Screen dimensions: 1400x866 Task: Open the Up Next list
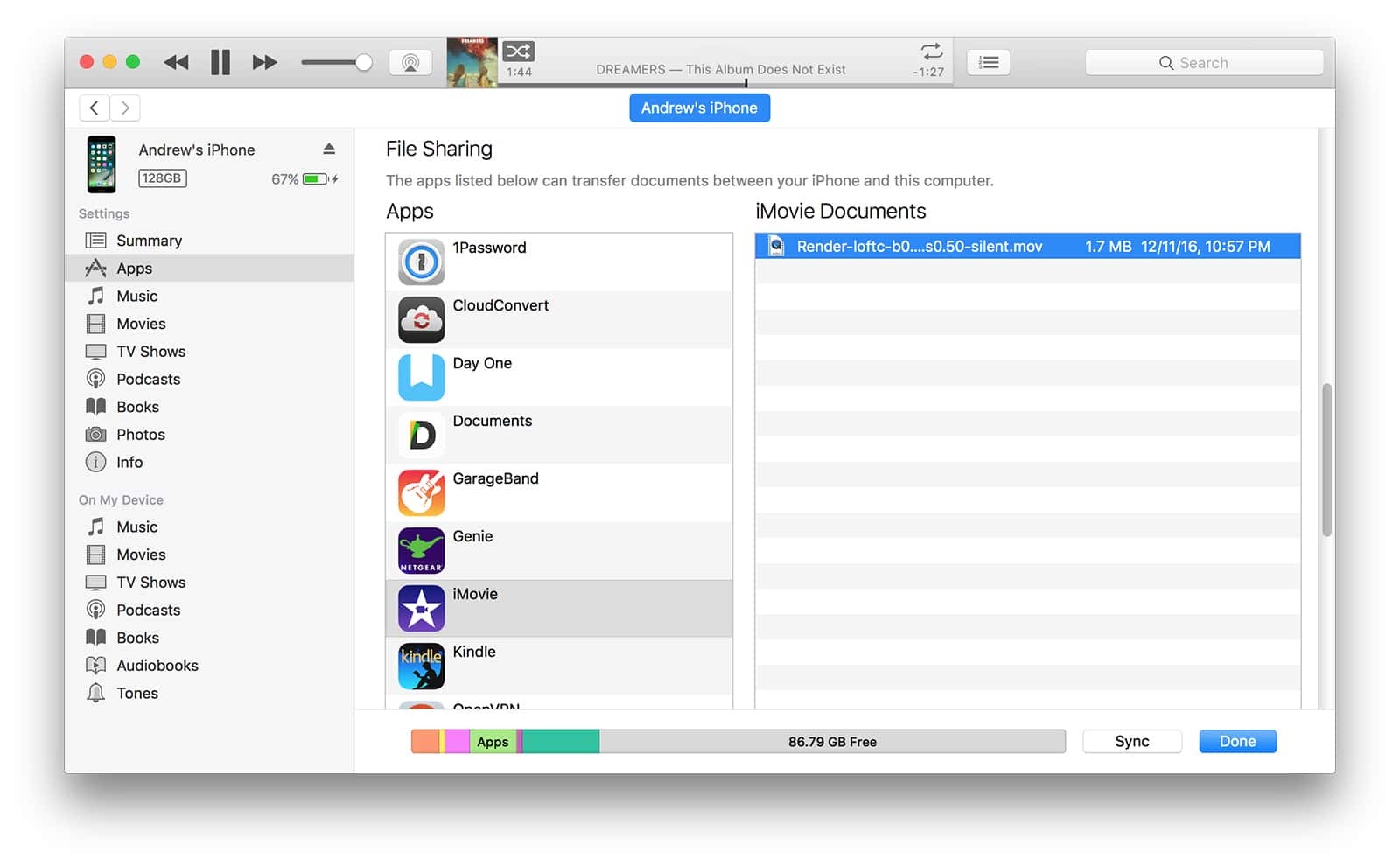[x=989, y=62]
